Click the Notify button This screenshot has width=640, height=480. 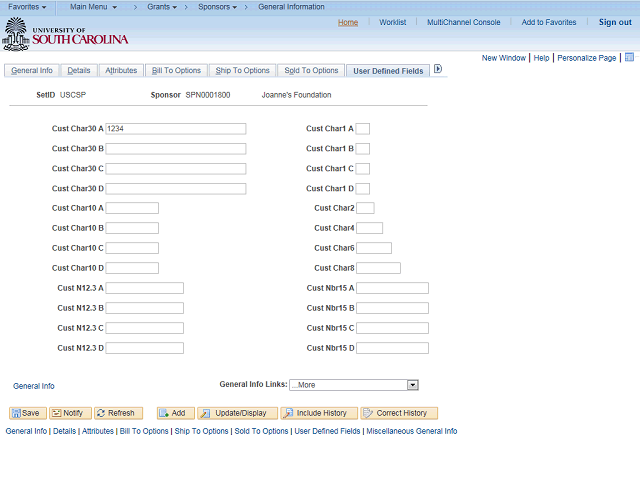69,413
